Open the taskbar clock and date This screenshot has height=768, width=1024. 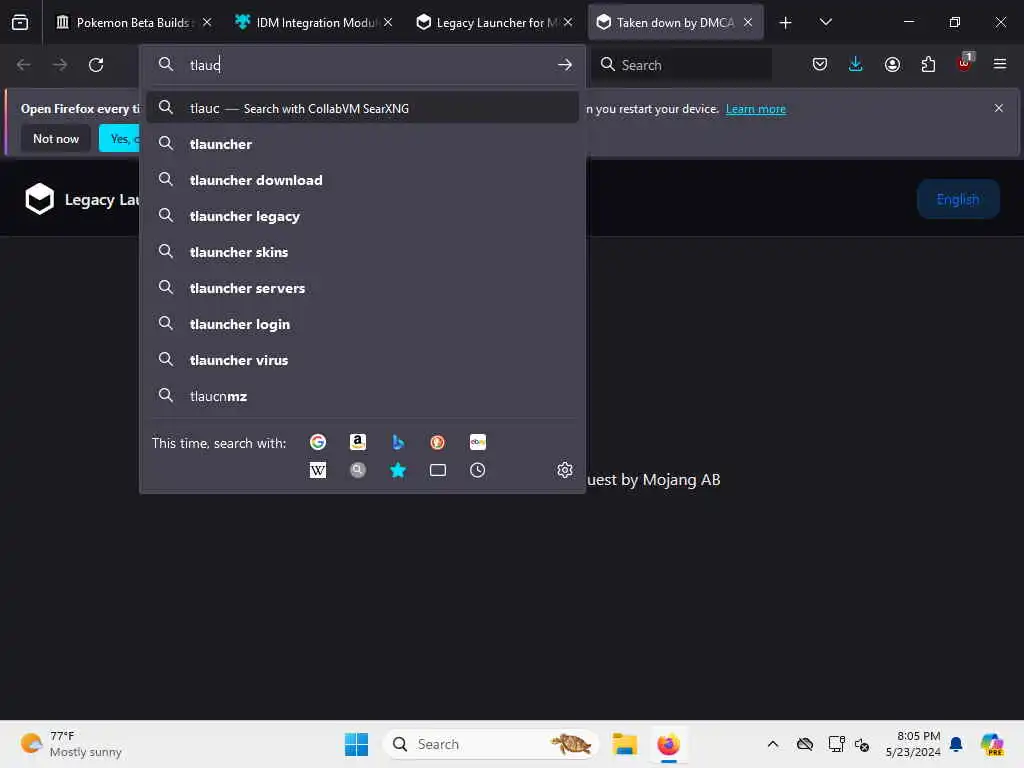(913, 744)
